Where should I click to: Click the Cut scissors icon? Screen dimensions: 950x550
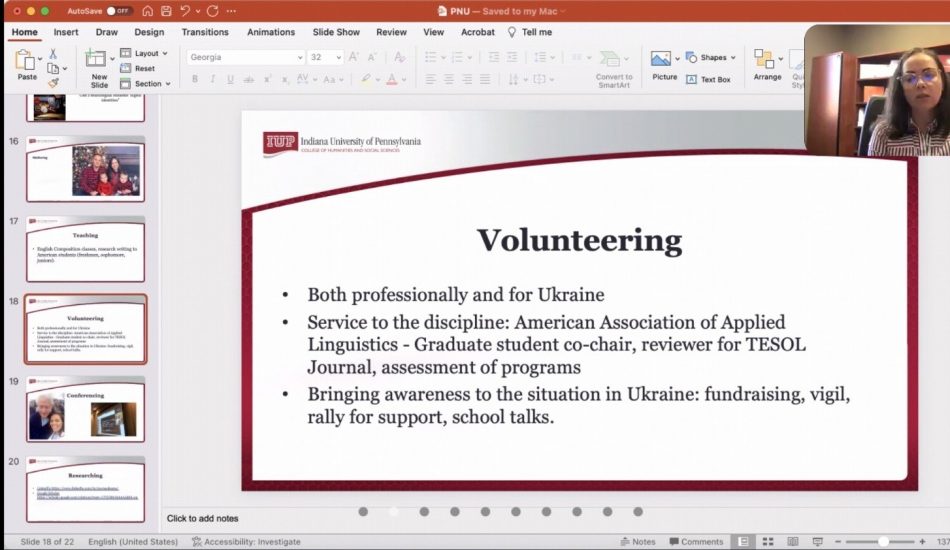tap(53, 53)
